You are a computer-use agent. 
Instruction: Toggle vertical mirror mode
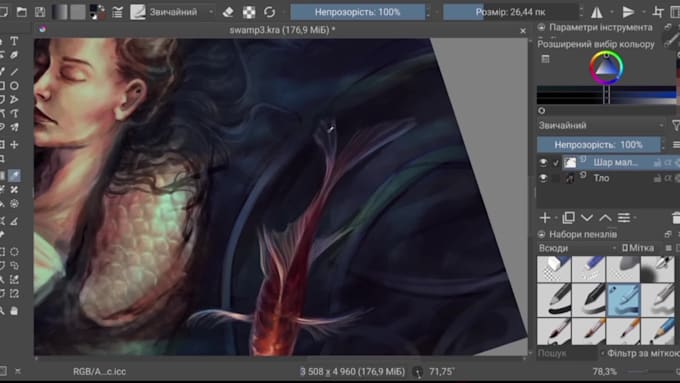point(628,12)
